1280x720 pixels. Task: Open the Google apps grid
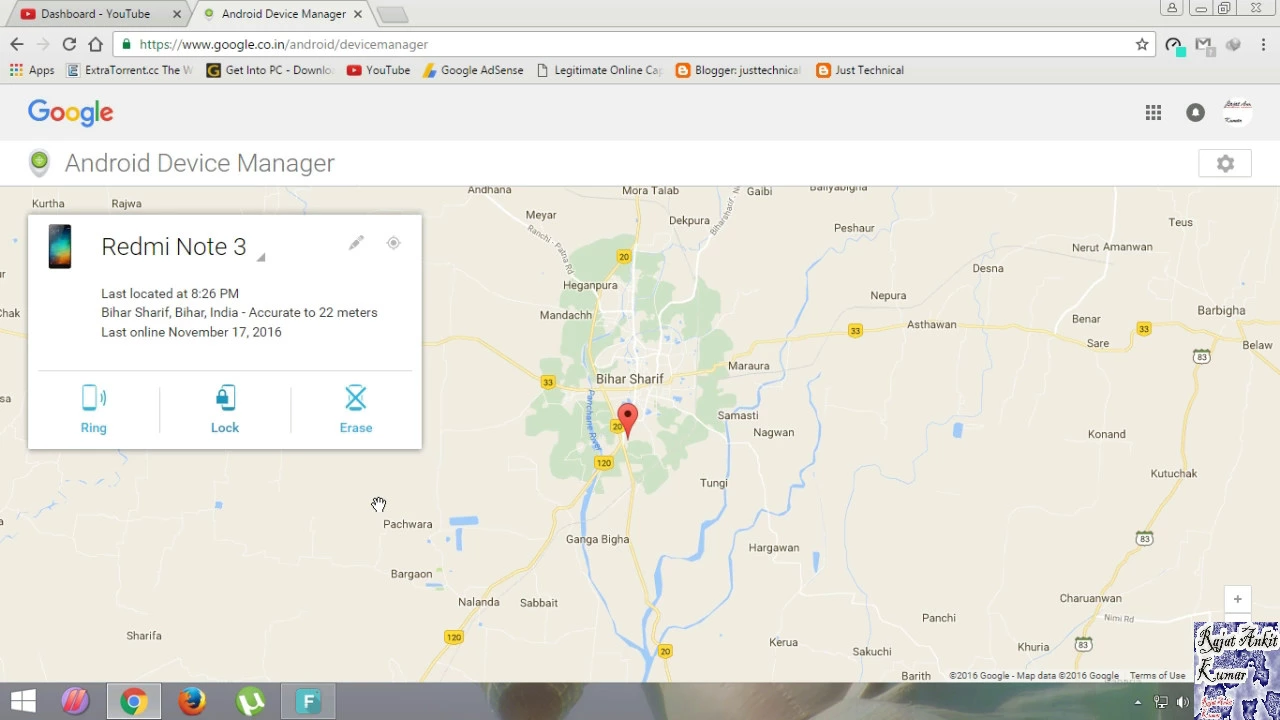(x=1153, y=113)
